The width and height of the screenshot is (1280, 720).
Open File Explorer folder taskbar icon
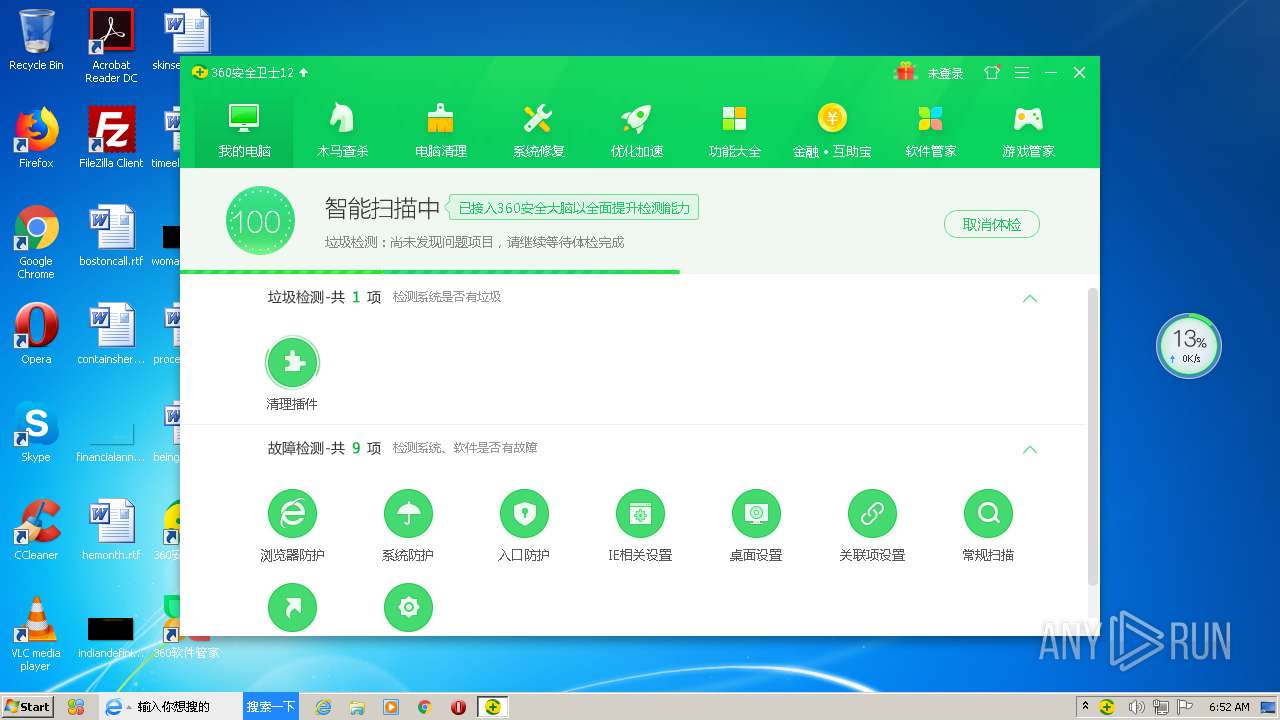(x=357, y=707)
